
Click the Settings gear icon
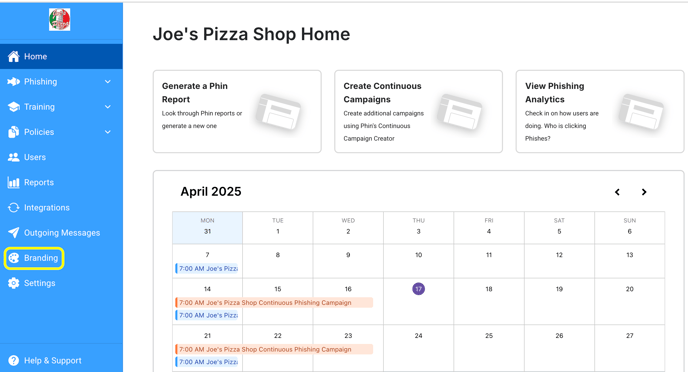14,283
